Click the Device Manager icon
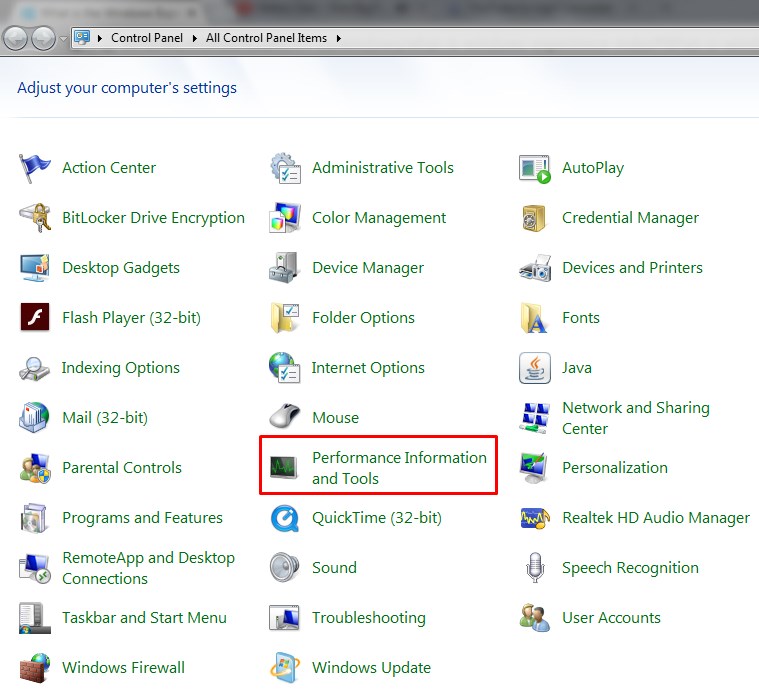Screen dimensions: 759x698 (284, 268)
